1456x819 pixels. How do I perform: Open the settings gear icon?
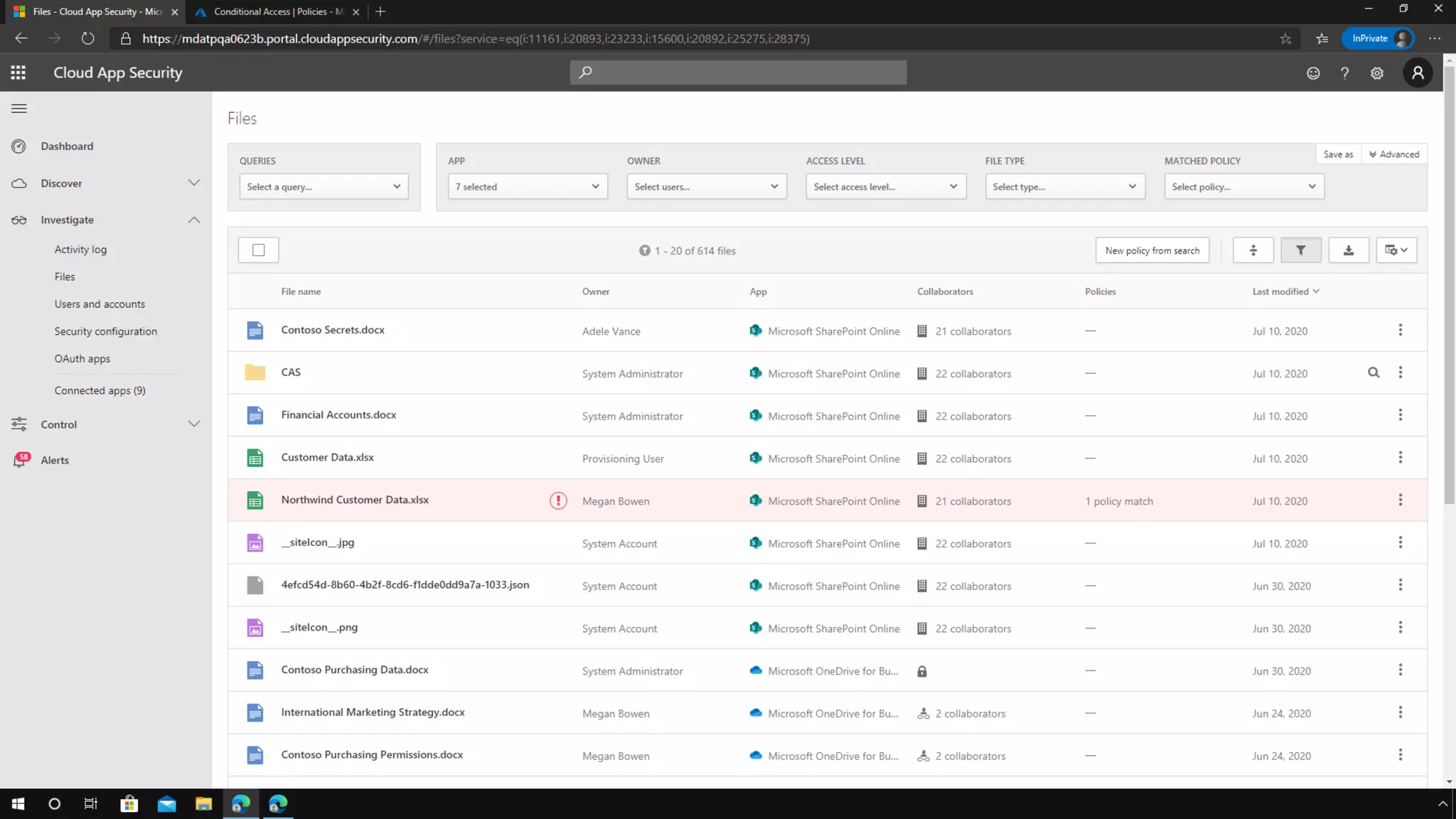tap(1377, 73)
